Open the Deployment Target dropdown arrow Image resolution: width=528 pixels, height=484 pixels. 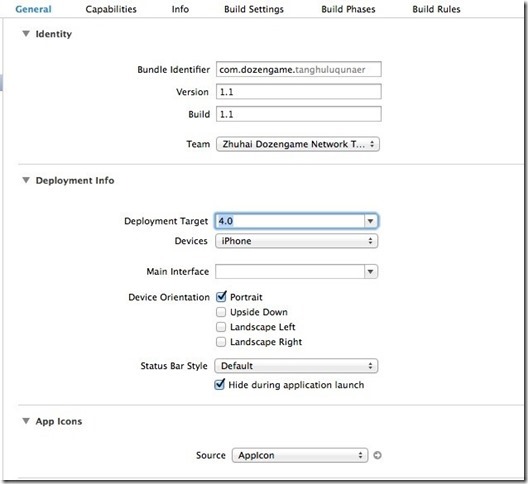pos(371,221)
